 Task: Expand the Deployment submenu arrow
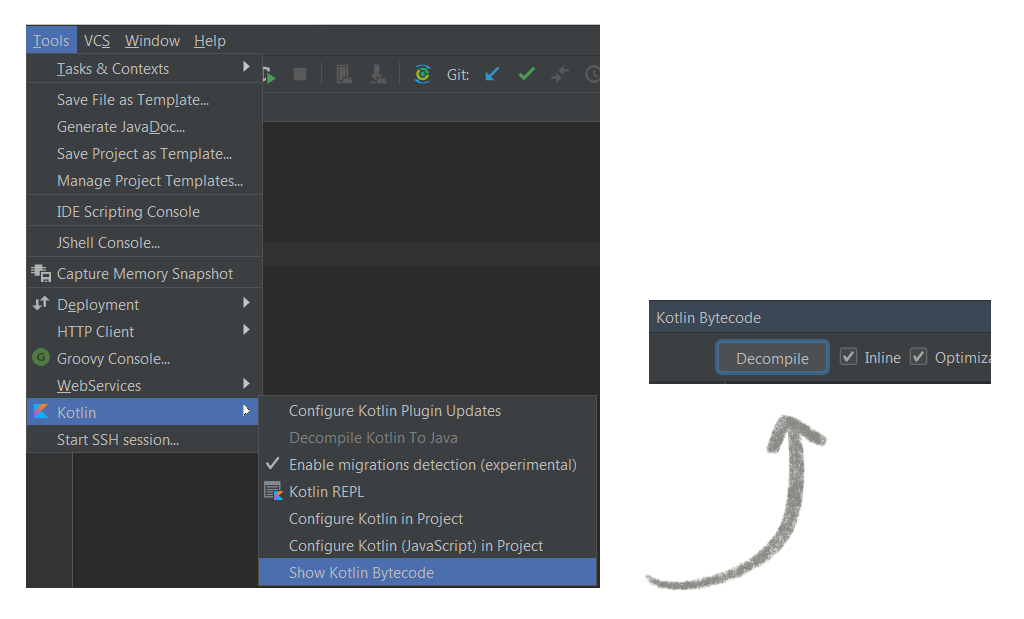tap(246, 302)
